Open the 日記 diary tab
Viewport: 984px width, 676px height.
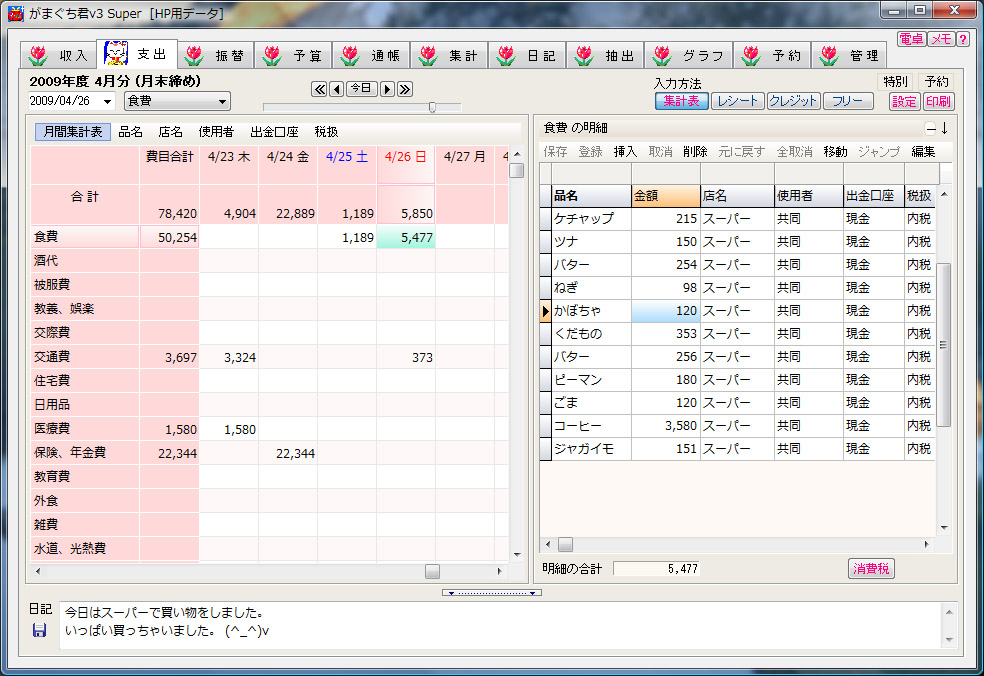coord(527,55)
